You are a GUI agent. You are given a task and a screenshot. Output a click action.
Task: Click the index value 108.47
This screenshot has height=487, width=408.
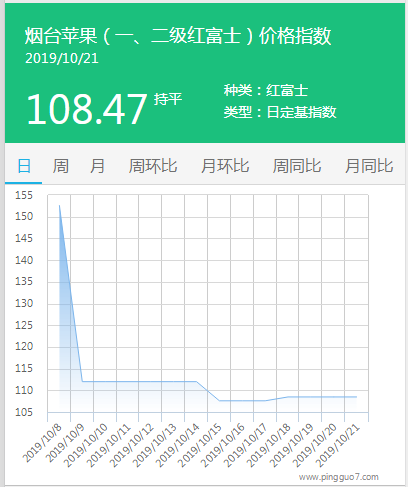(x=87, y=109)
